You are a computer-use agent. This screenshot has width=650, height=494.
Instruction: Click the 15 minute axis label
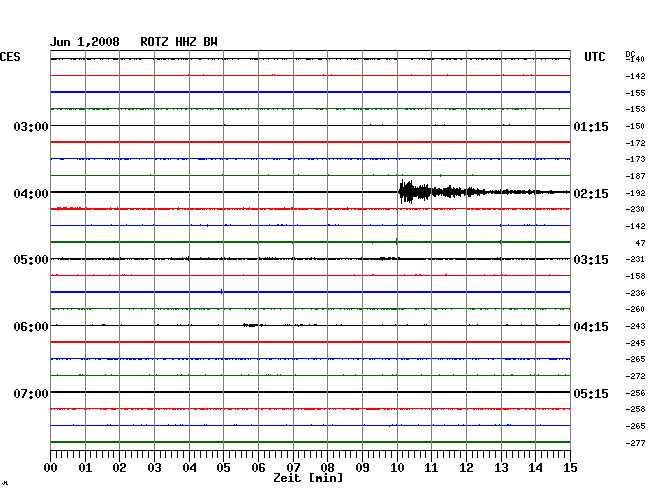pos(570,467)
